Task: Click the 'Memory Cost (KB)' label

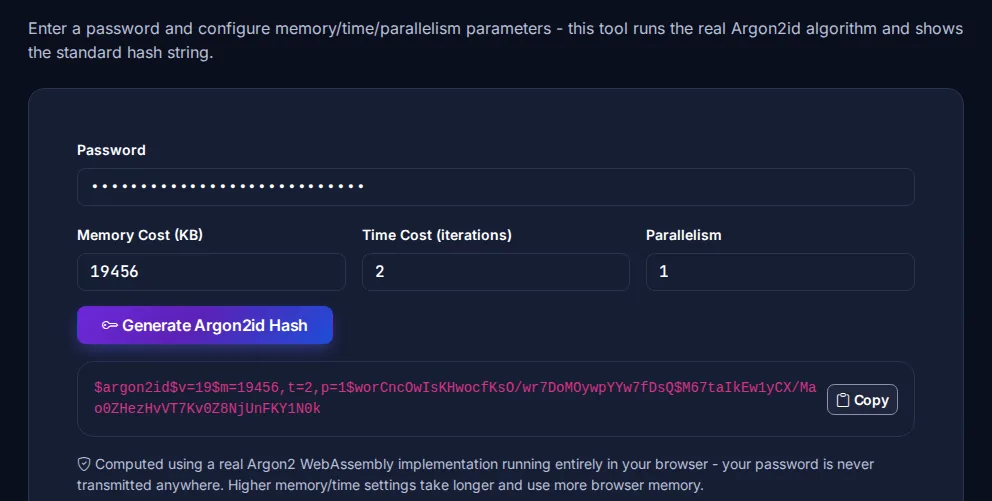Action: 140,235
